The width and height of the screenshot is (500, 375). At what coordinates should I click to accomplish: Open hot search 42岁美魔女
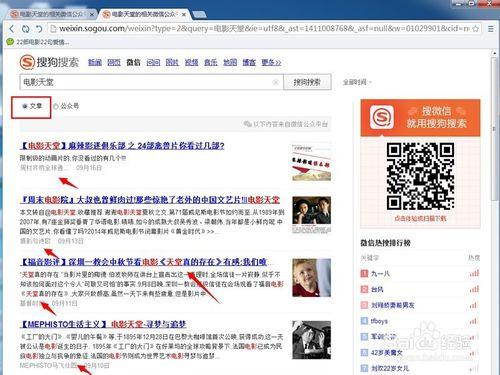[387, 352]
